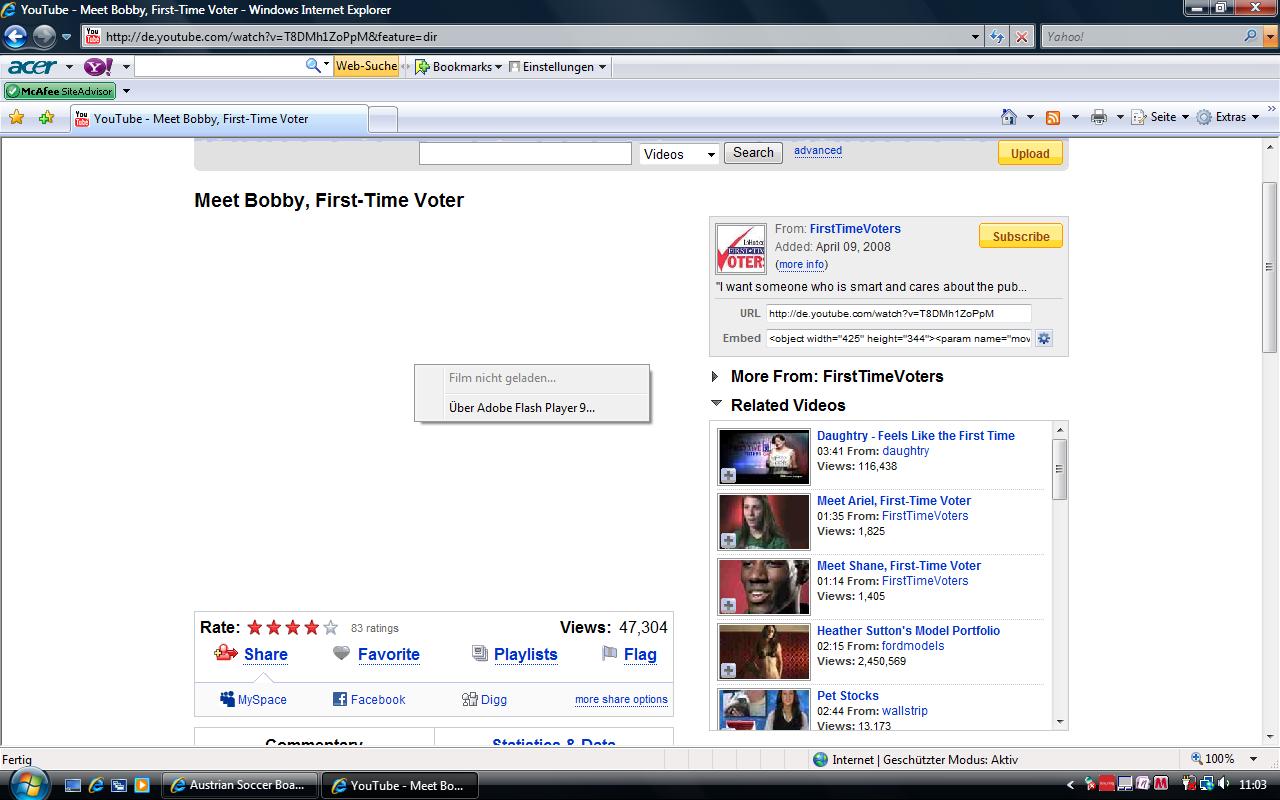
Task: Click the red Stop loading icon
Action: tap(1021, 37)
